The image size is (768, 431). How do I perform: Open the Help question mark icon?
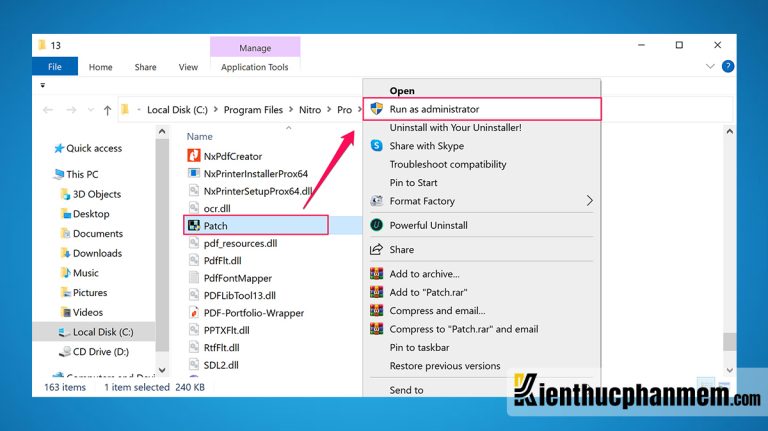pyautogui.click(x=728, y=66)
